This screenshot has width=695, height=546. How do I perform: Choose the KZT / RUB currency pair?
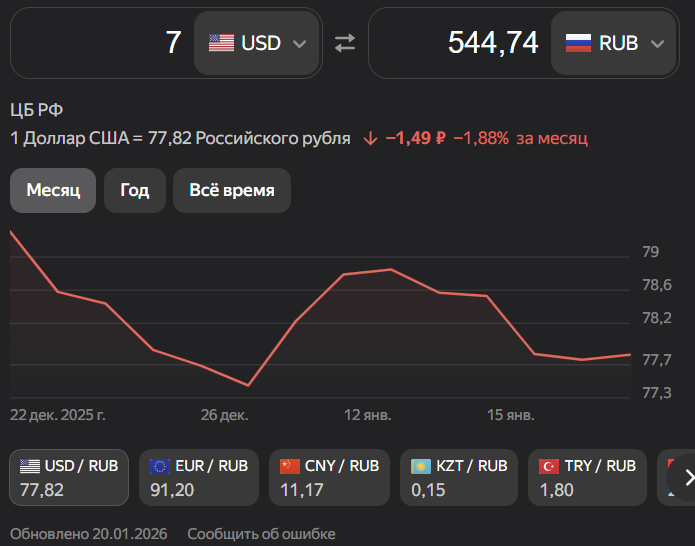(x=460, y=477)
